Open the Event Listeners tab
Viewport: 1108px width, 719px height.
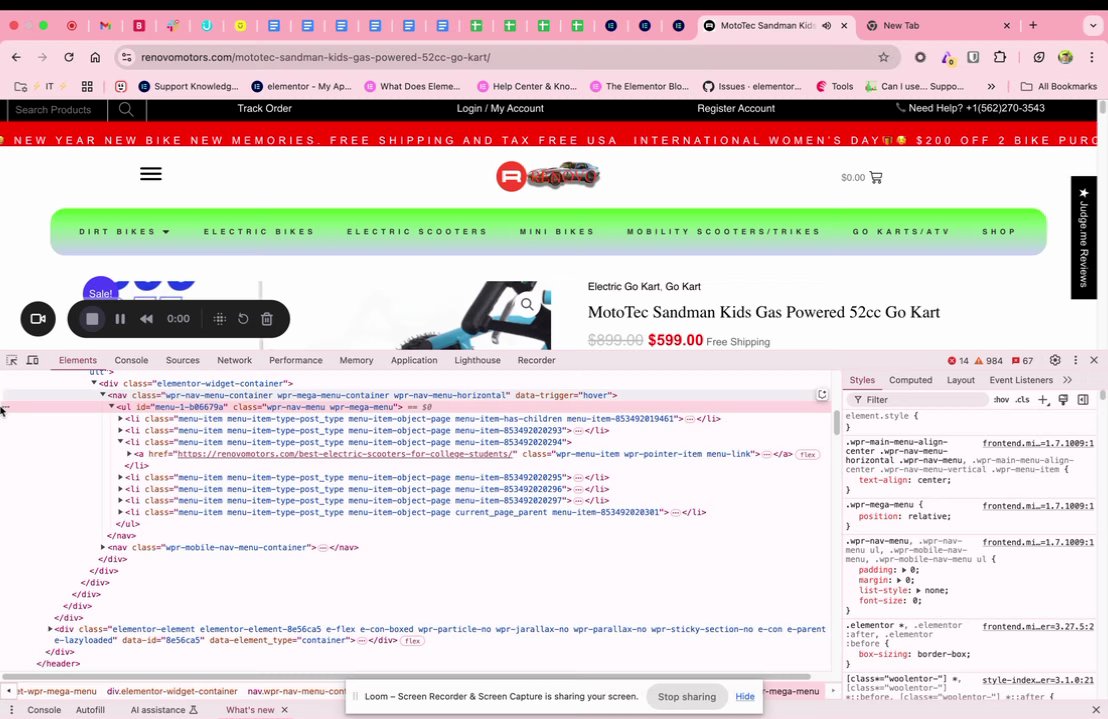(1021, 380)
